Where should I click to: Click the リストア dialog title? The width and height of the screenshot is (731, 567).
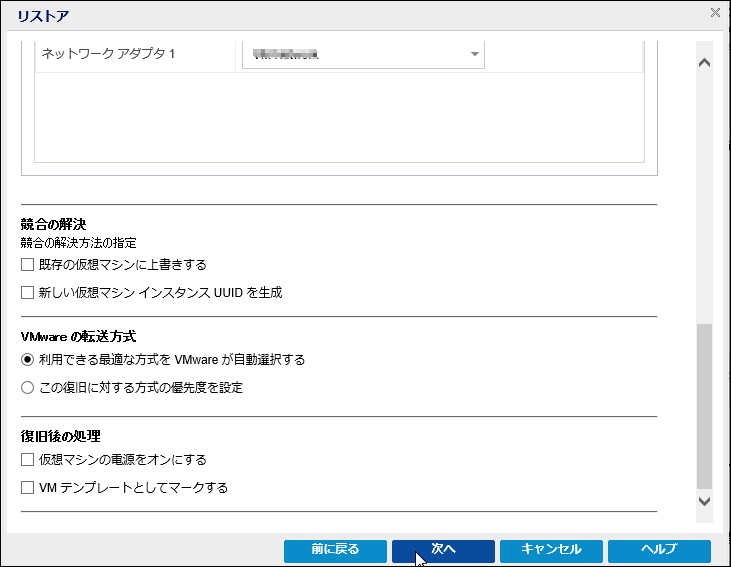(43, 16)
